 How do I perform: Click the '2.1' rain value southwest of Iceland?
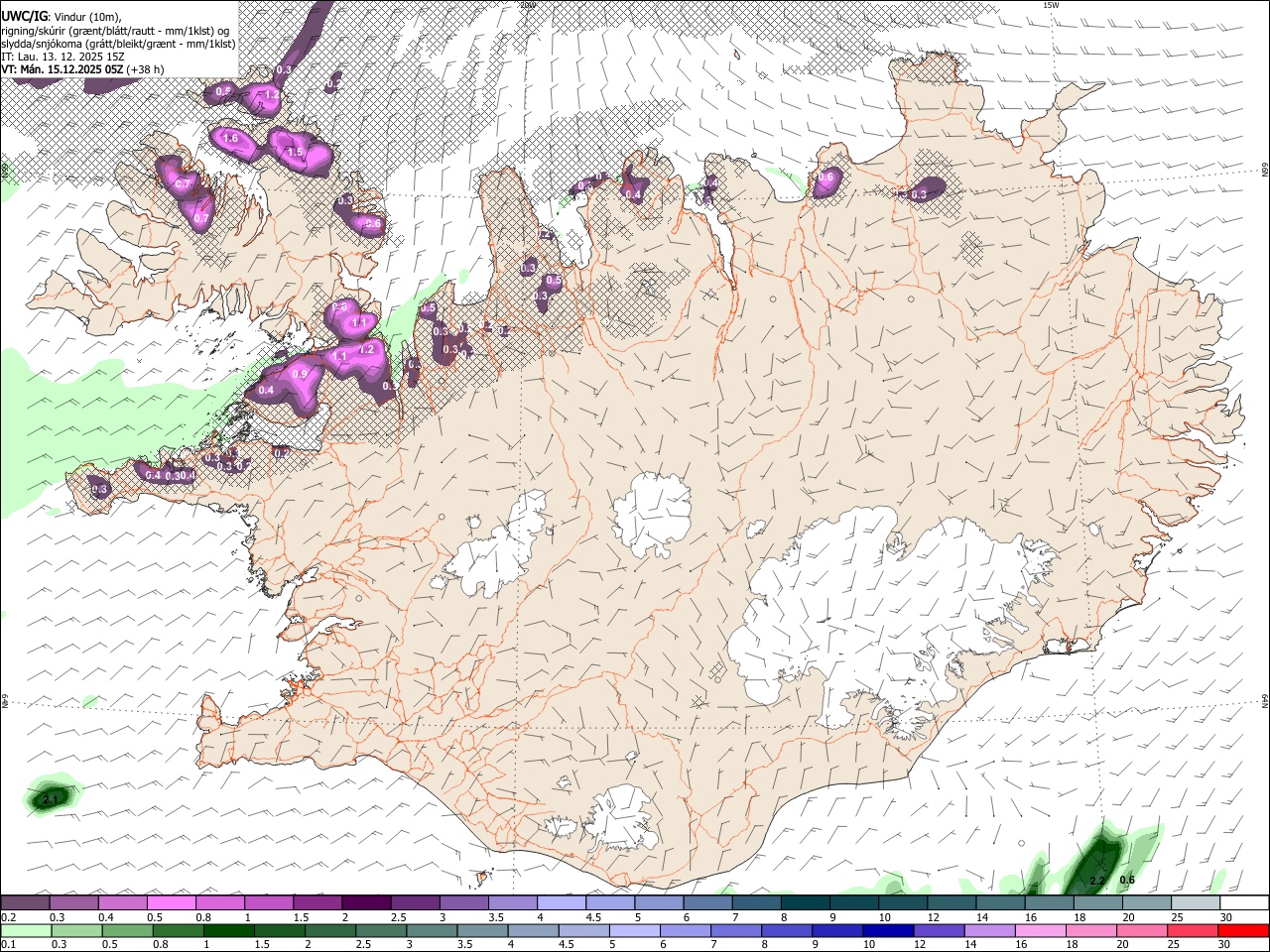coord(52,798)
